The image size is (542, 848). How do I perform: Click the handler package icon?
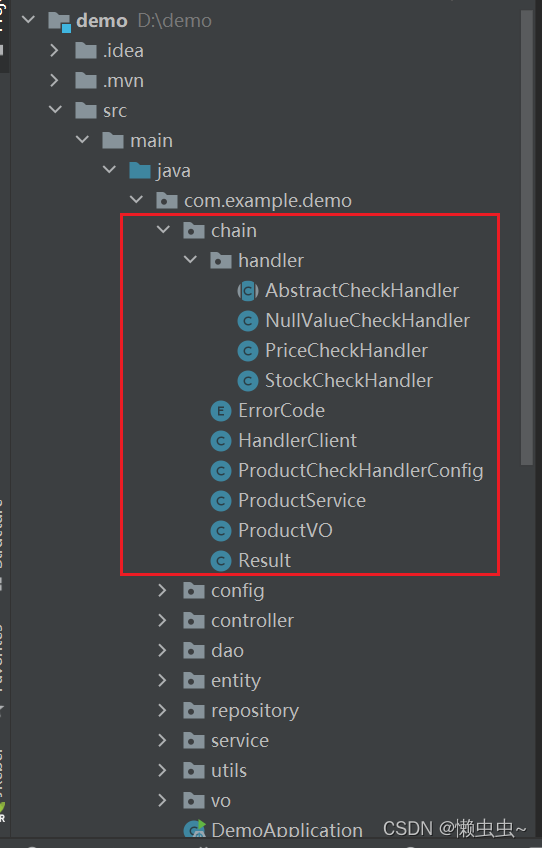(x=221, y=261)
